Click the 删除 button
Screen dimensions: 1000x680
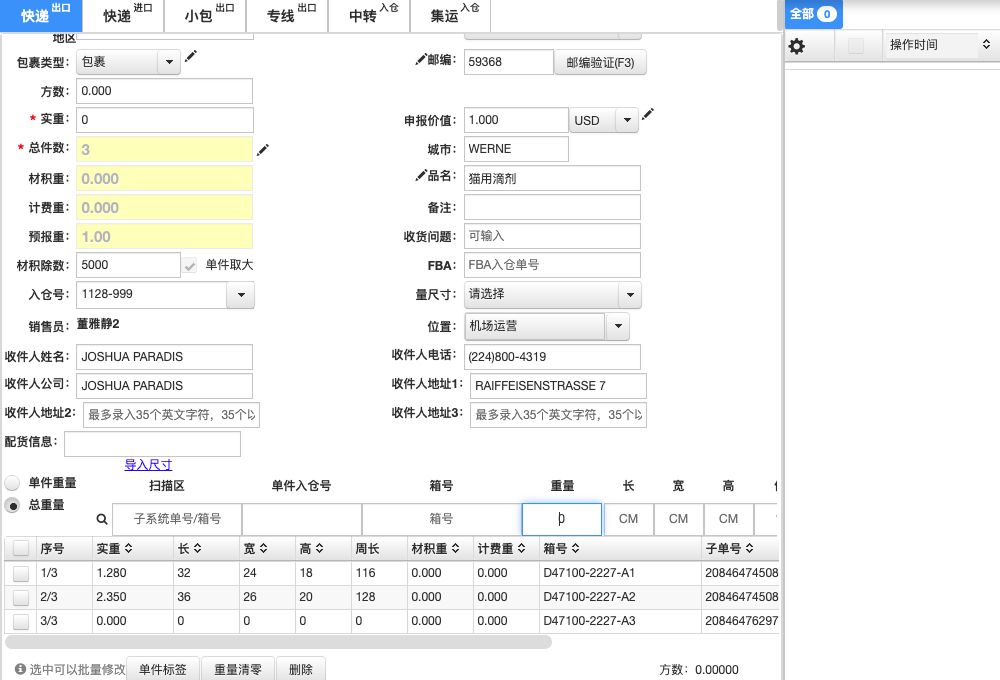(x=300, y=669)
